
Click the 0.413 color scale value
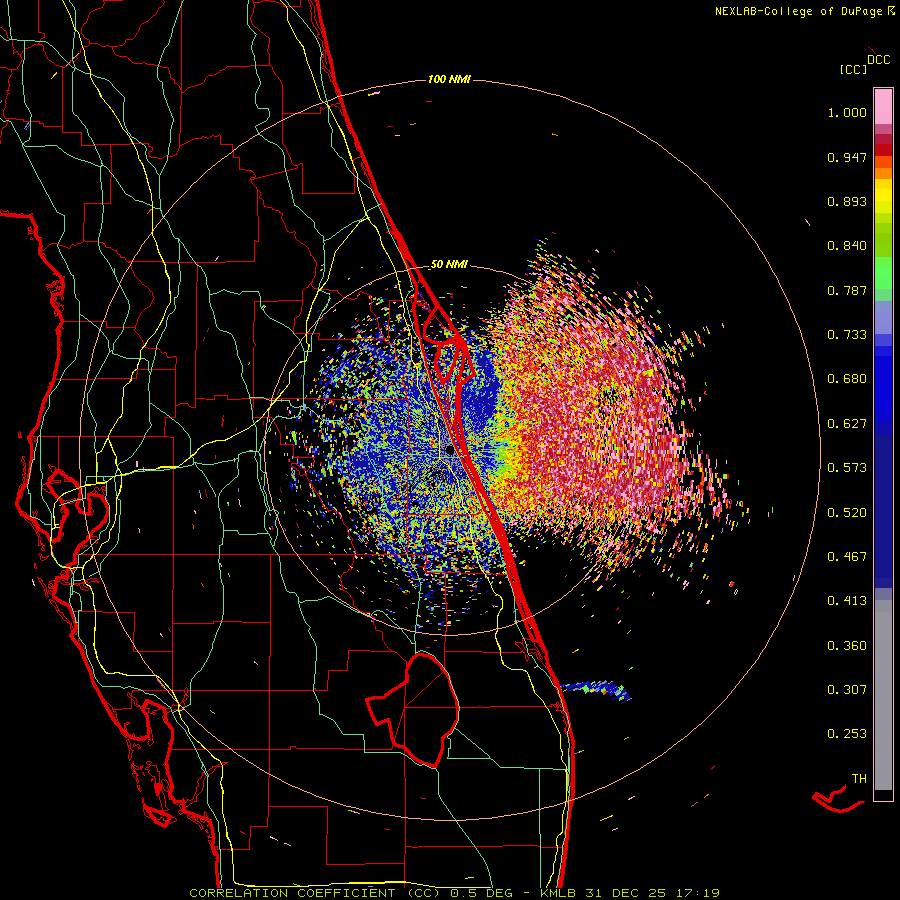tap(847, 601)
